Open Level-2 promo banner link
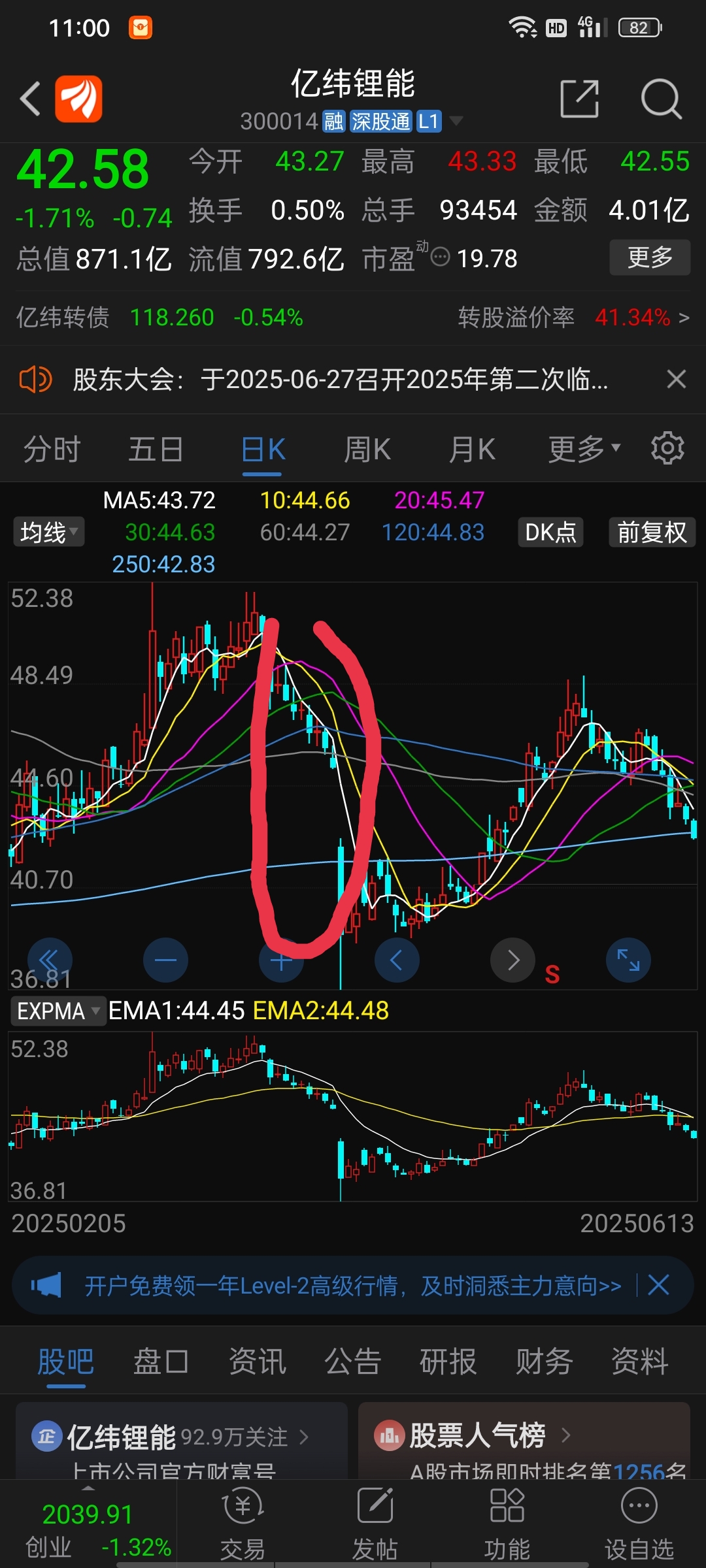The height and width of the screenshot is (1568, 706). [x=353, y=1285]
